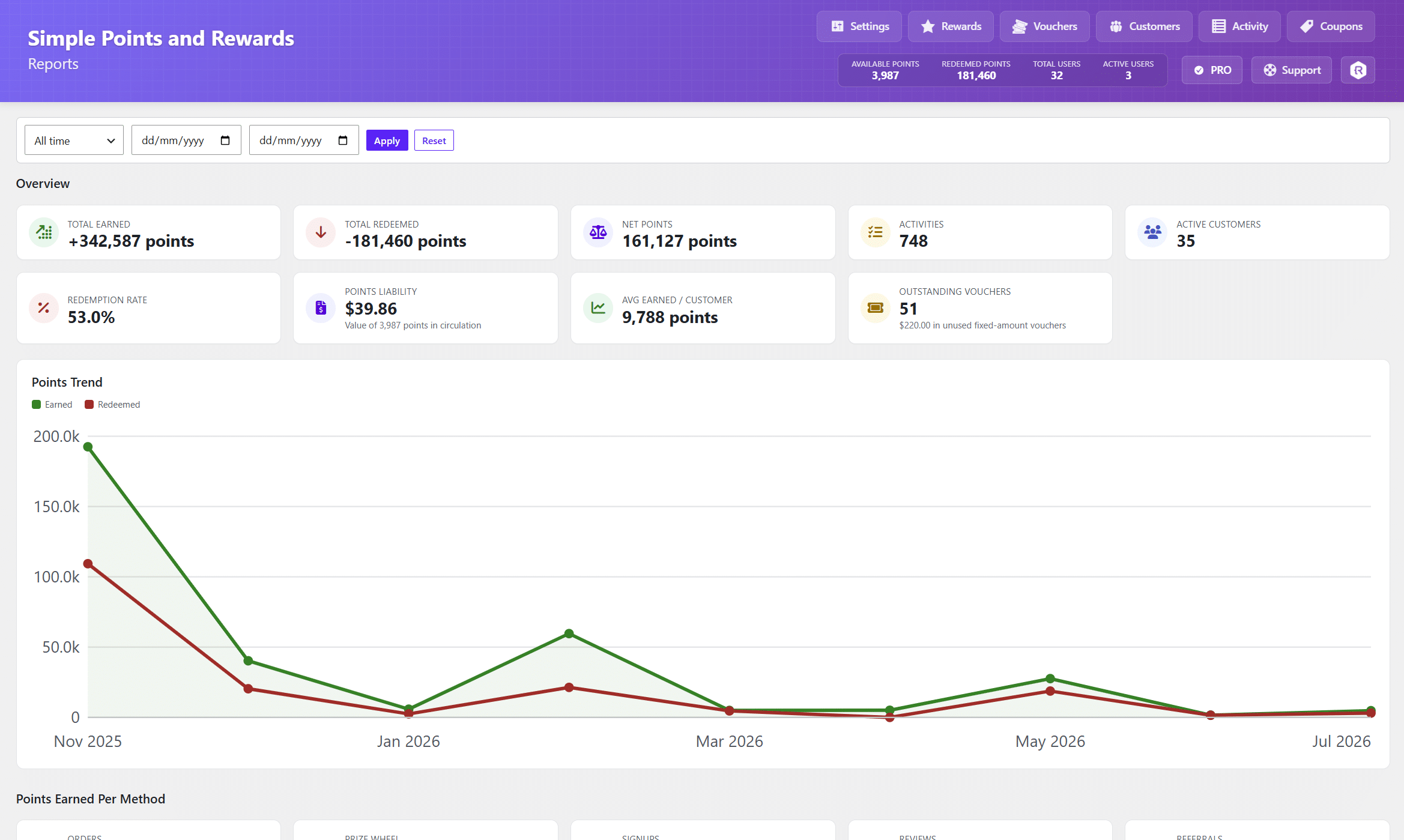This screenshot has height=840, width=1404.
Task: Click the R logo icon button
Action: pyautogui.click(x=1358, y=70)
